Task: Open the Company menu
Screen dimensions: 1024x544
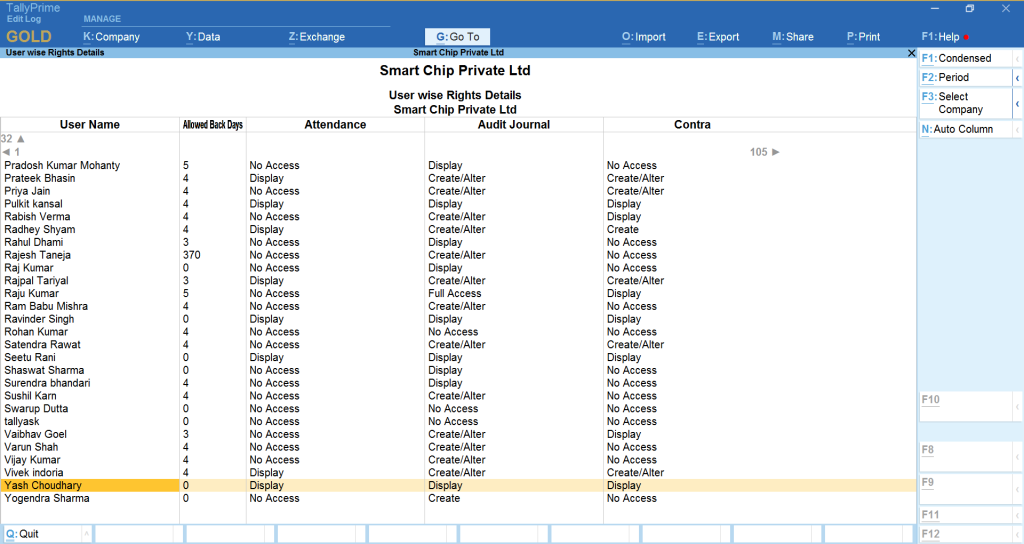Action: coord(111,37)
